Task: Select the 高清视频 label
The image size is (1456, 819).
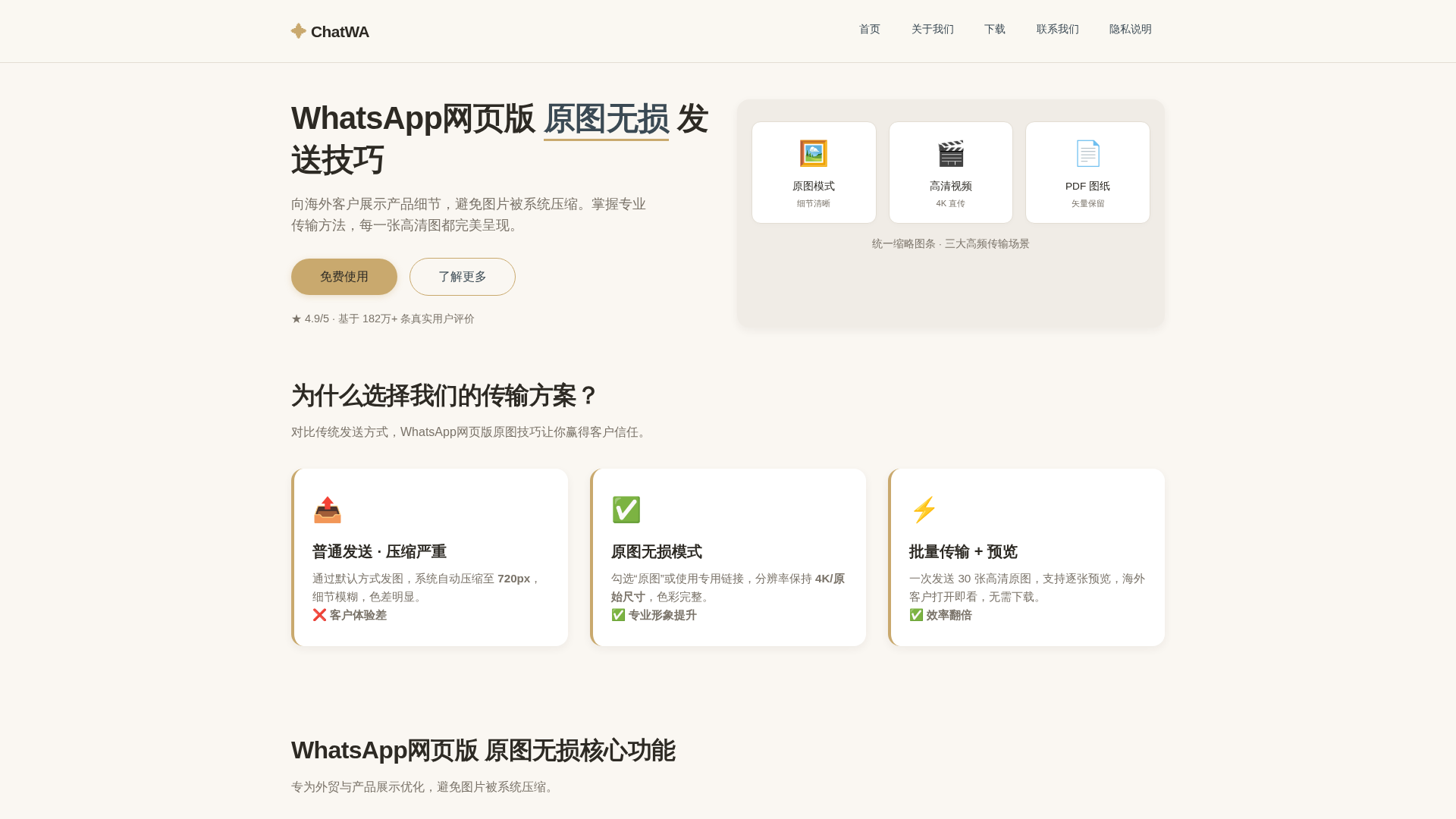Action: click(951, 187)
